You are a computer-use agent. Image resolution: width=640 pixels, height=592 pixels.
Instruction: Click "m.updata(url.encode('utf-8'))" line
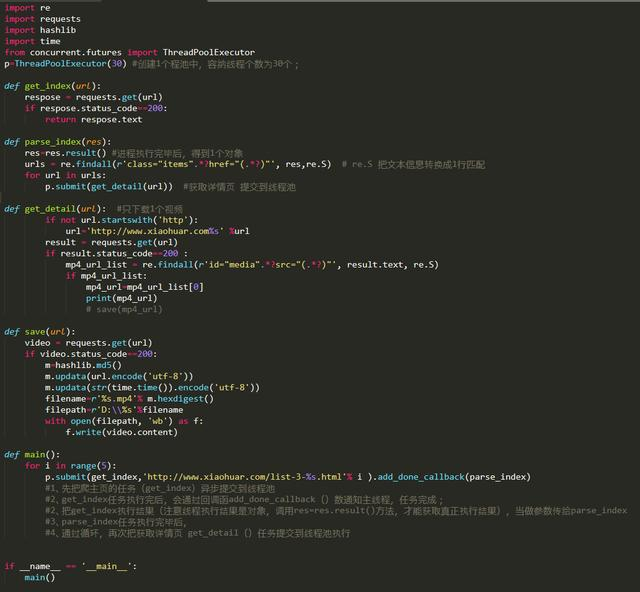point(119,376)
